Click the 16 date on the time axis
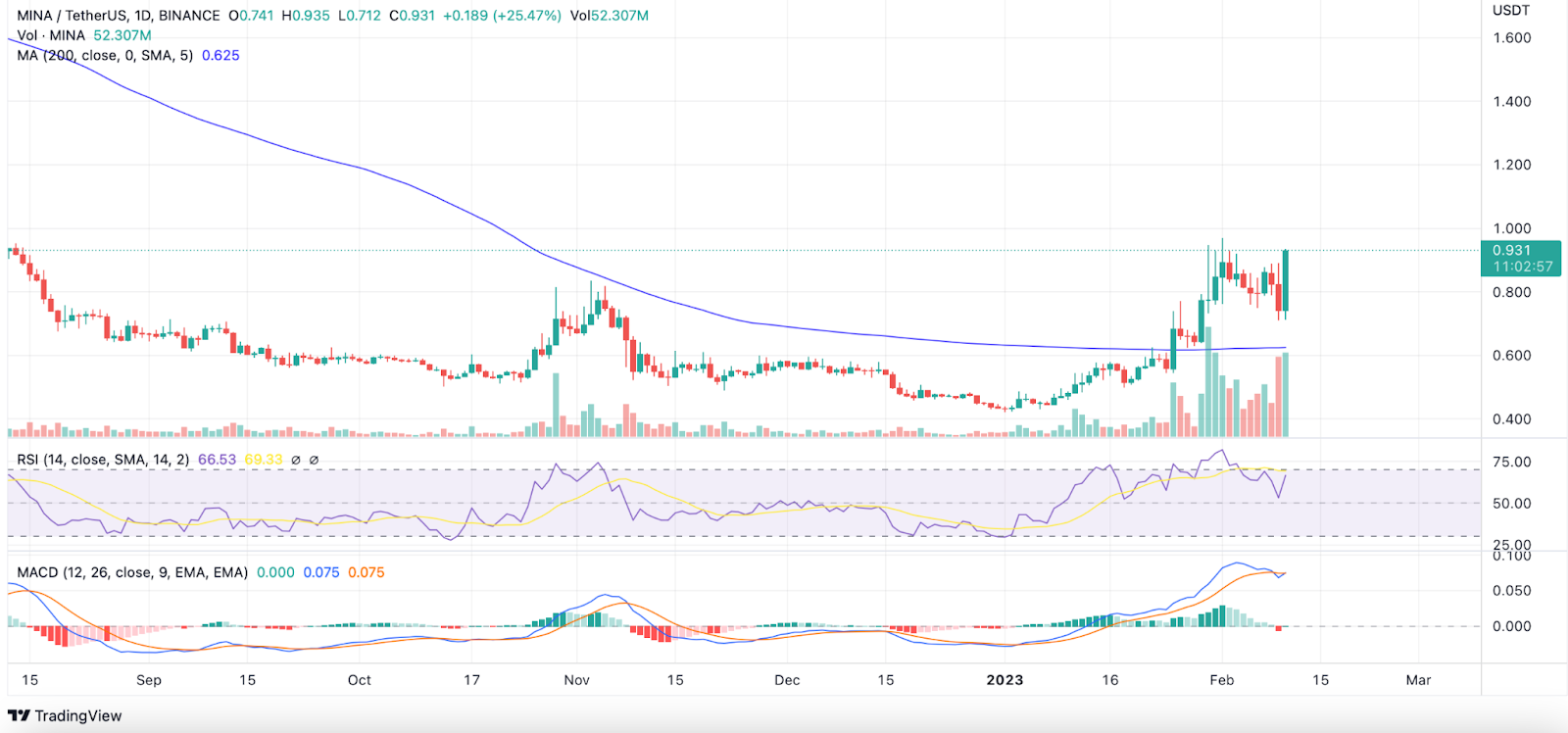 click(x=1109, y=680)
